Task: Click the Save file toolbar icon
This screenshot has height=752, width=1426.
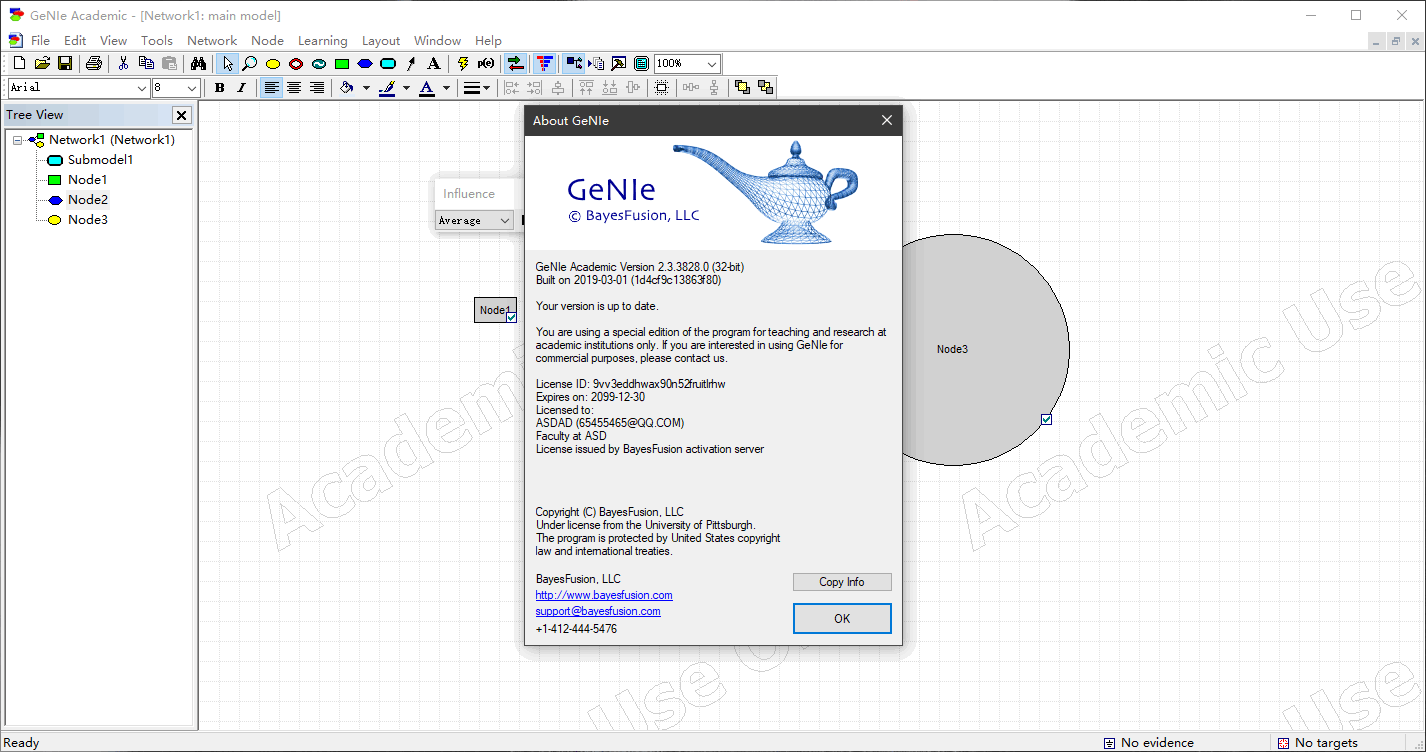Action: click(65, 64)
